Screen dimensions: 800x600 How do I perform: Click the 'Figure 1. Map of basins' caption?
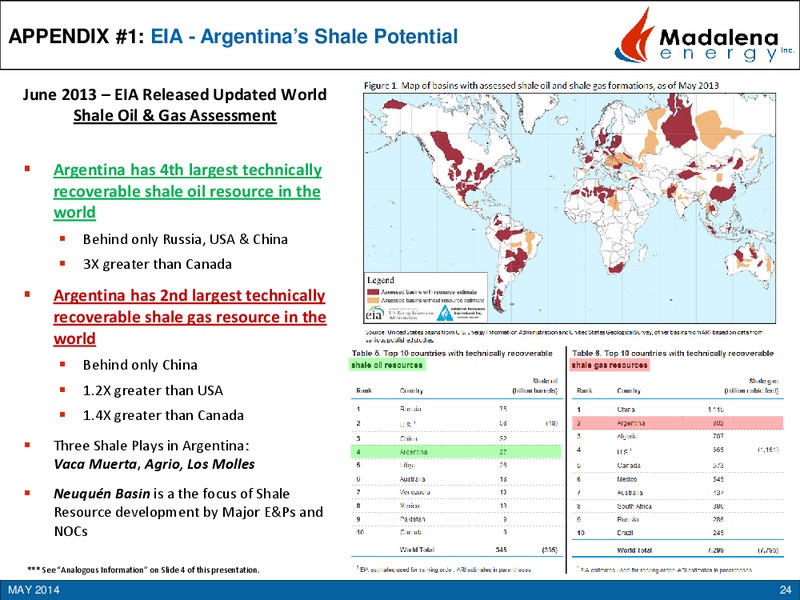click(x=541, y=86)
